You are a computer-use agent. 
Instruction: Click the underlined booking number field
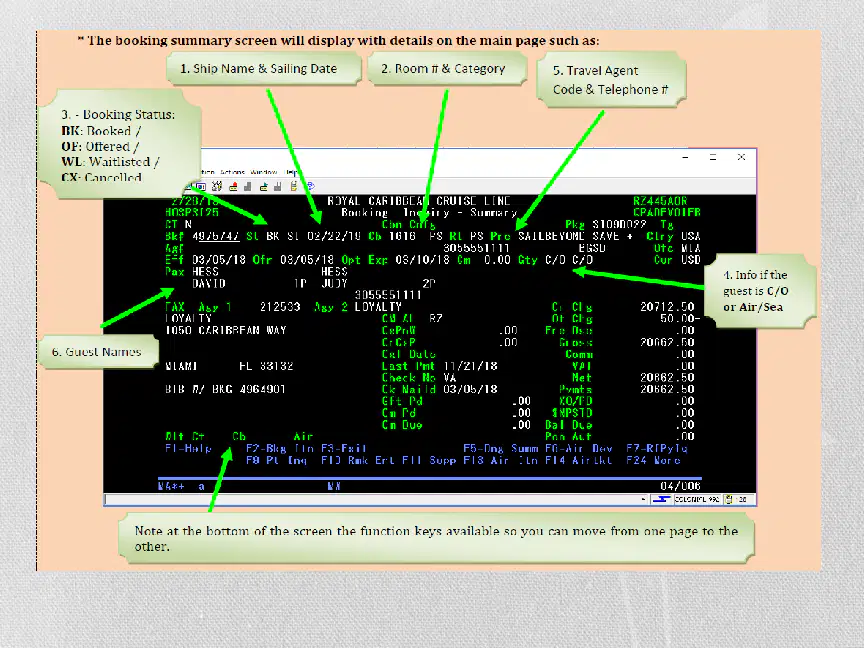216,236
